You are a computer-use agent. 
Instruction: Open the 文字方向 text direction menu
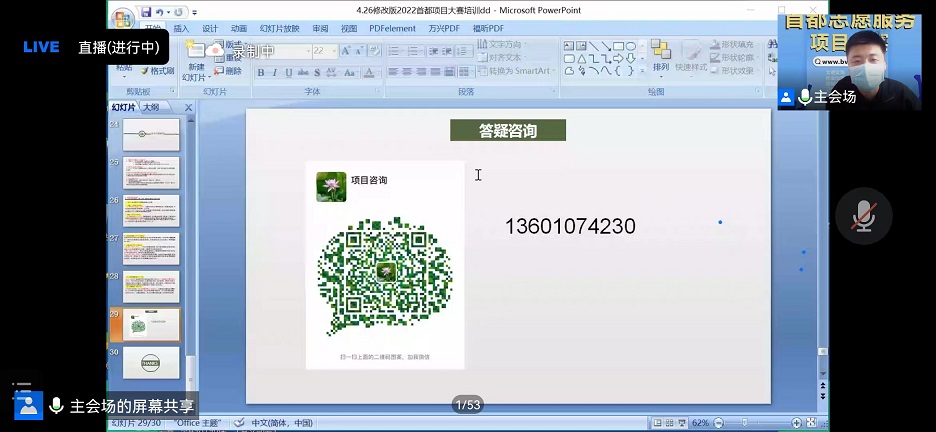pos(501,44)
